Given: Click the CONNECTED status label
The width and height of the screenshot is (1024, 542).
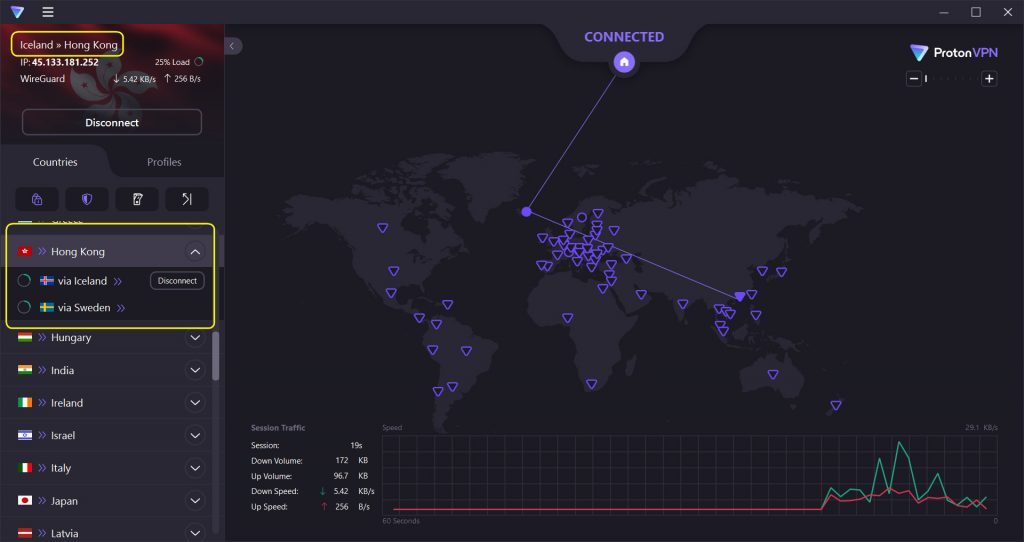Looking at the screenshot, I should tap(624, 37).
